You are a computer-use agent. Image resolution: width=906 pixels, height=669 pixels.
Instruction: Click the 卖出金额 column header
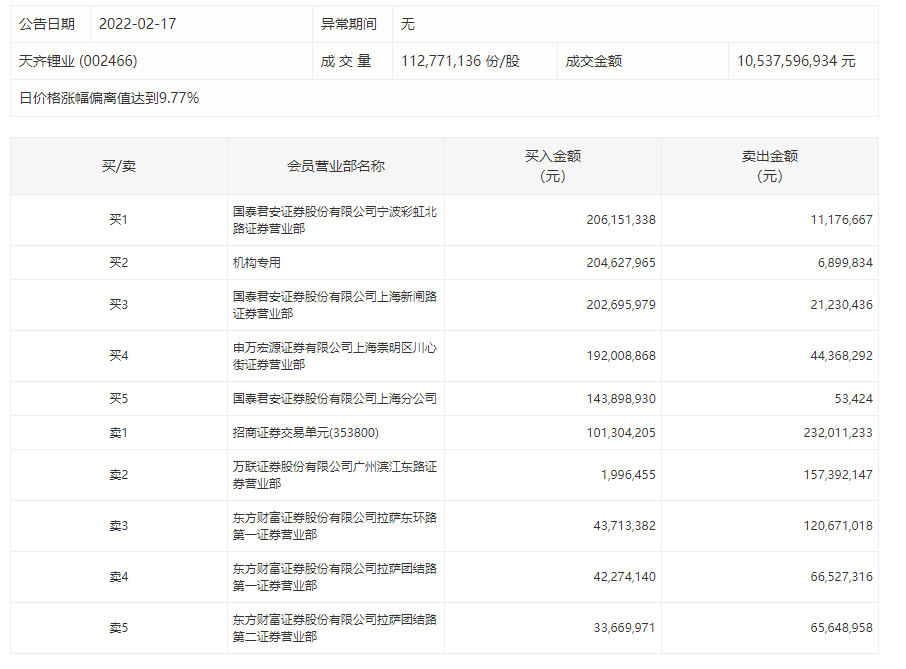[770, 166]
